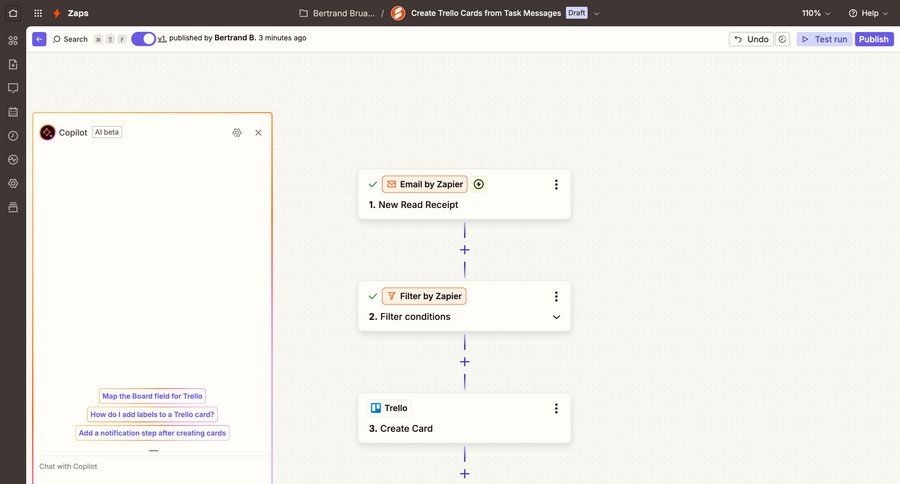Open the Zap title dropdown chevron
The image size is (900, 484).
click(x=596, y=13)
